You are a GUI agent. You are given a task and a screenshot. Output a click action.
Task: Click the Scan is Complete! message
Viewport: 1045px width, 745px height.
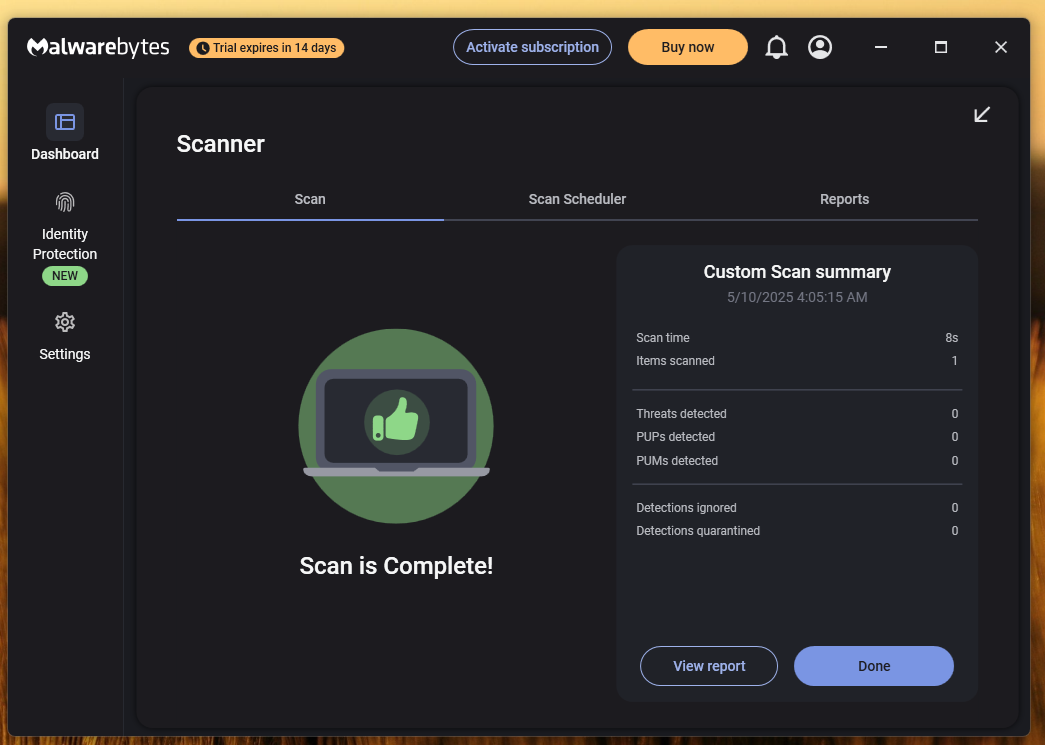tap(396, 566)
